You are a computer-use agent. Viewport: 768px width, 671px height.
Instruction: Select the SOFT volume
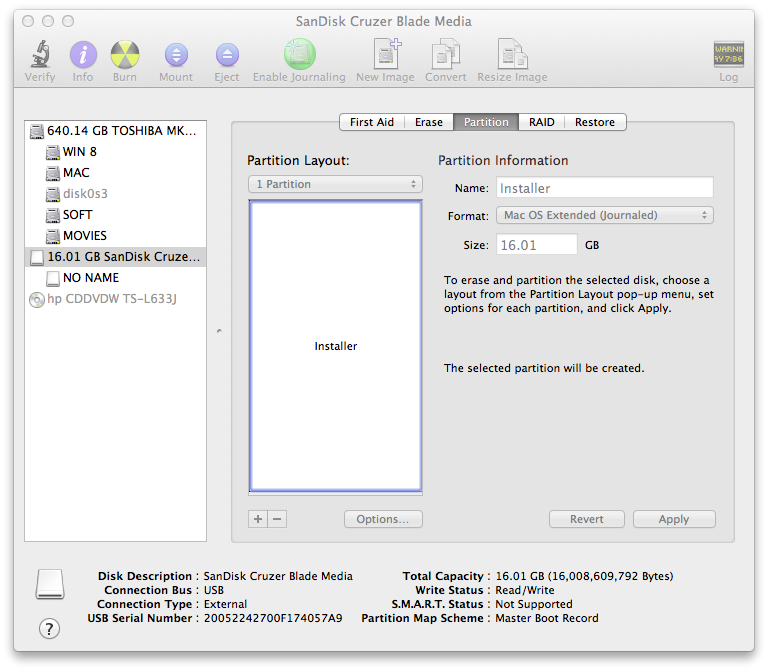coord(116,215)
